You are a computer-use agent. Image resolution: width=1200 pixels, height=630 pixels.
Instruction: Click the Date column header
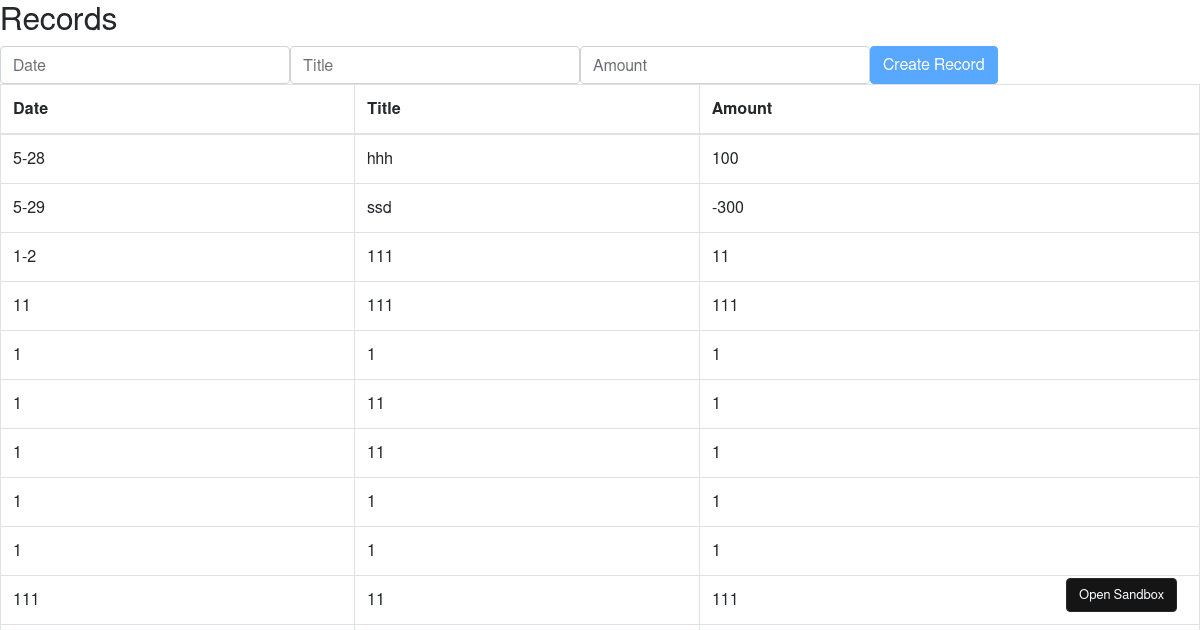point(31,109)
